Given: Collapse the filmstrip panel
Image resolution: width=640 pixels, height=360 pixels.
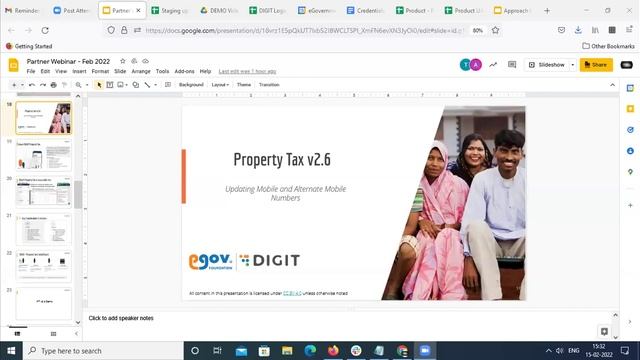Looking at the screenshot, I should tap(76, 334).
